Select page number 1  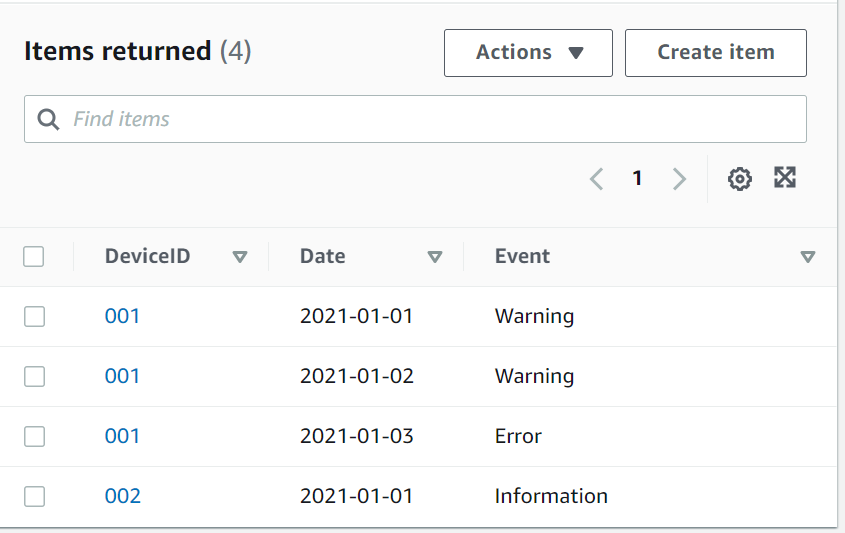637,179
